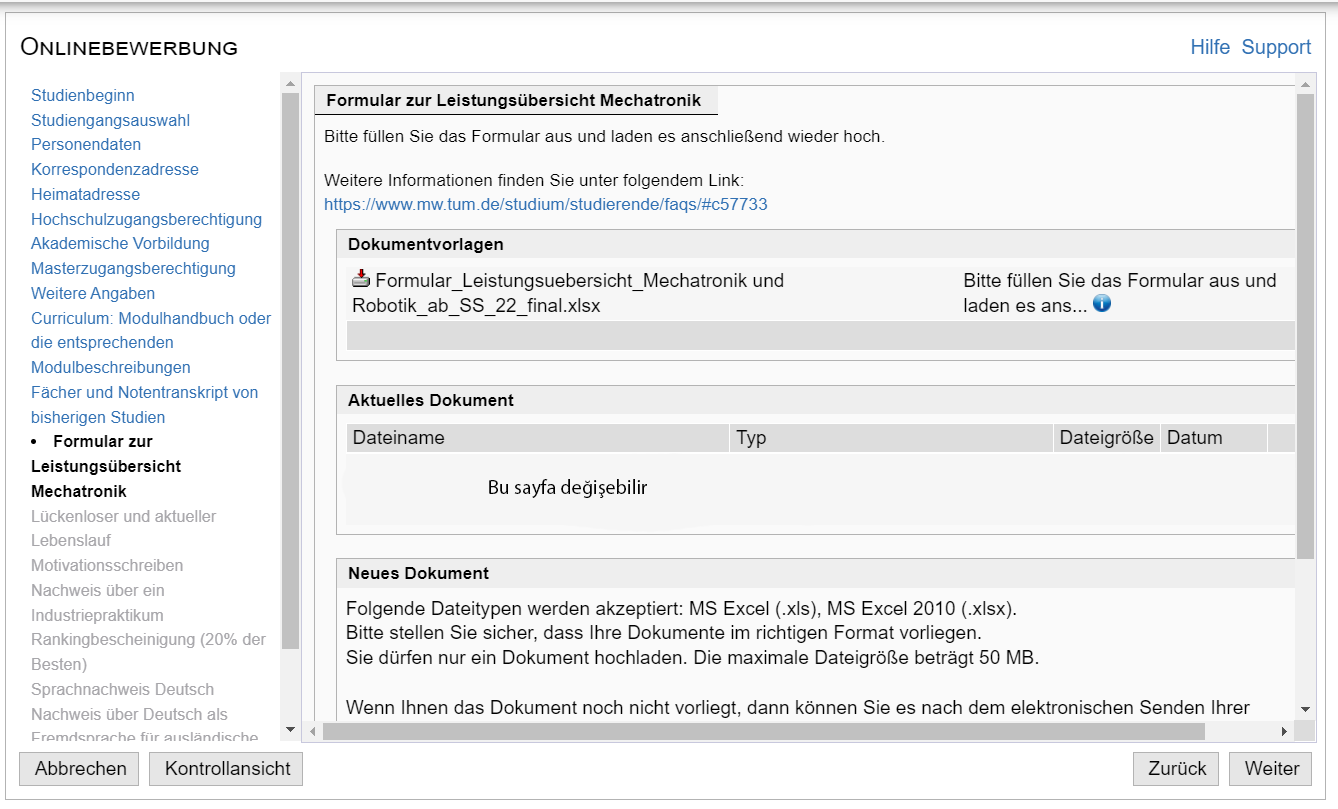Navigate to Masterzugangsberechtigung
The height and width of the screenshot is (809, 1338).
pos(133,268)
